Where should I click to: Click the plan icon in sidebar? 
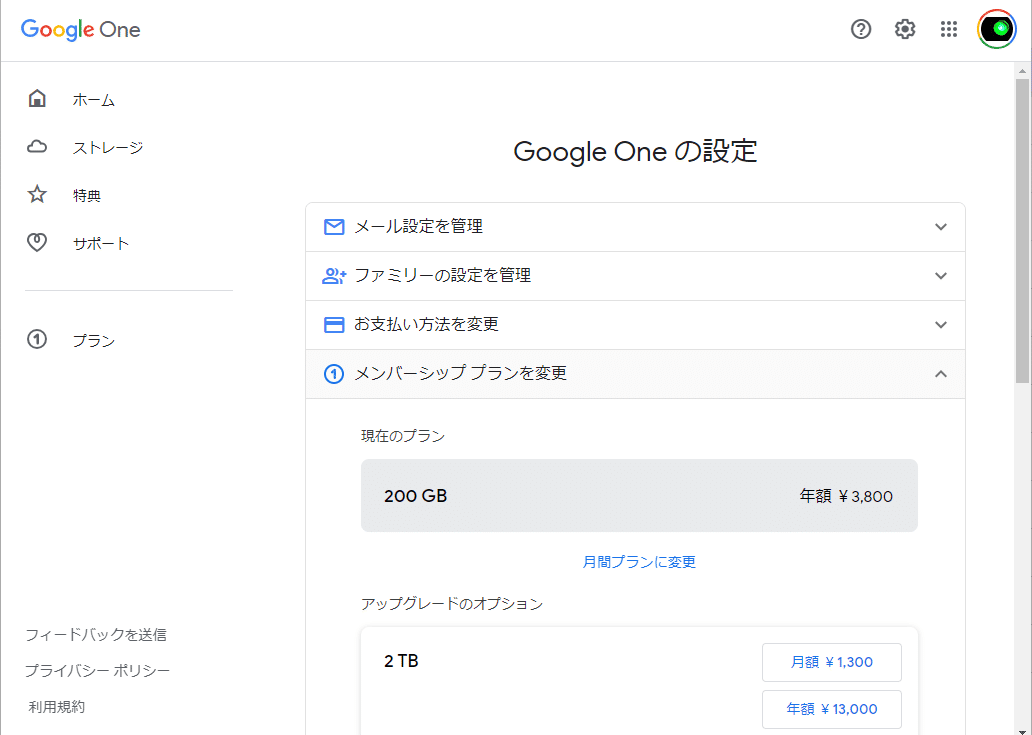click(37, 340)
